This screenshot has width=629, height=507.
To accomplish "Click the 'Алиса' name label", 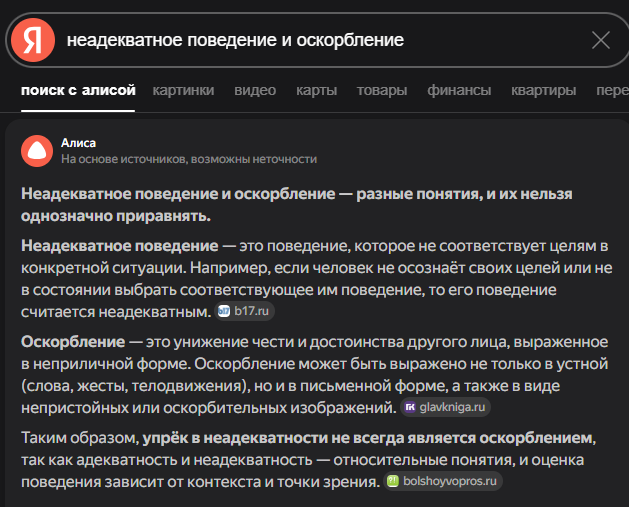I will click(78, 143).
